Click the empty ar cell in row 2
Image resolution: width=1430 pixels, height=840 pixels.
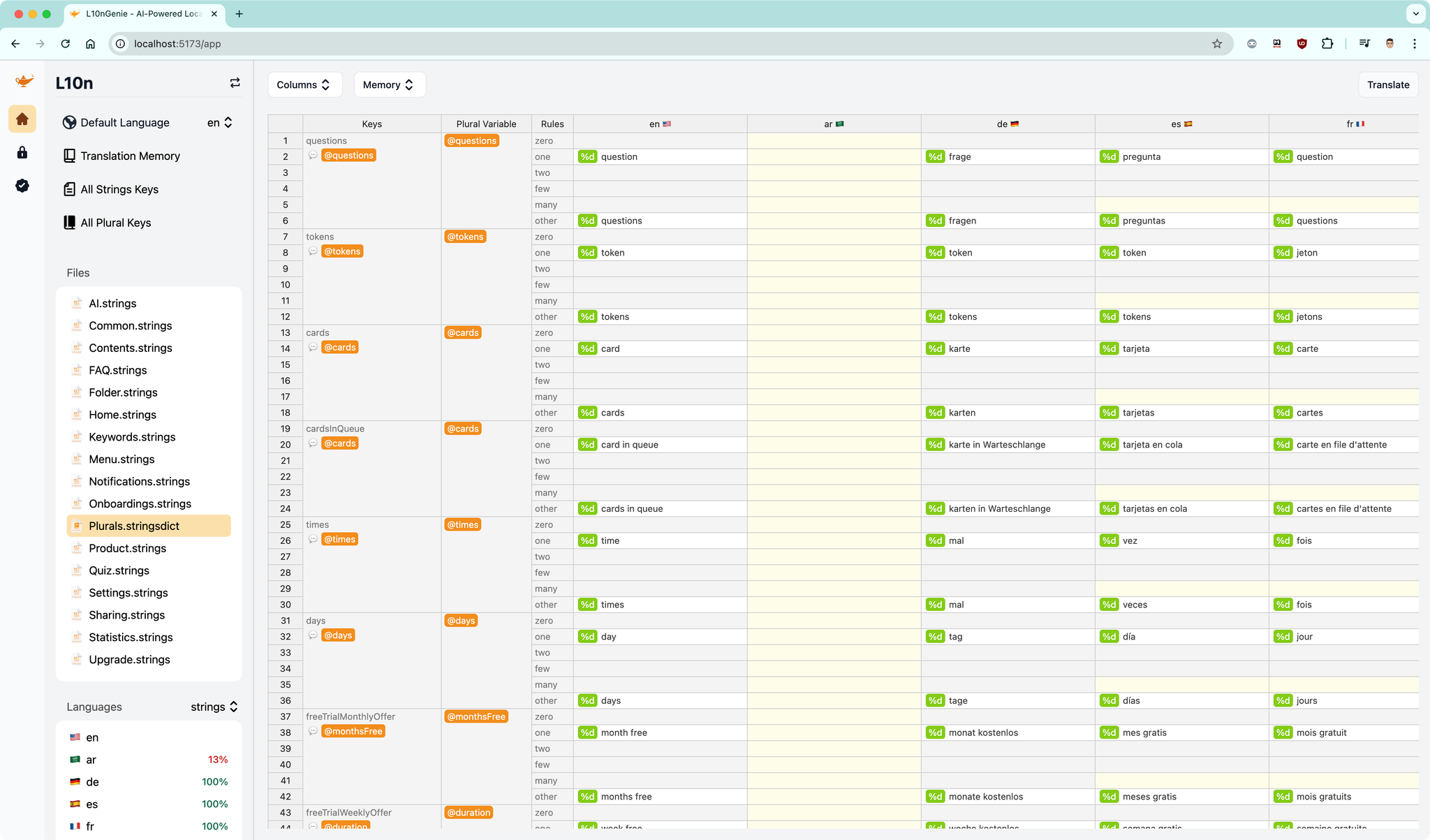coord(834,156)
